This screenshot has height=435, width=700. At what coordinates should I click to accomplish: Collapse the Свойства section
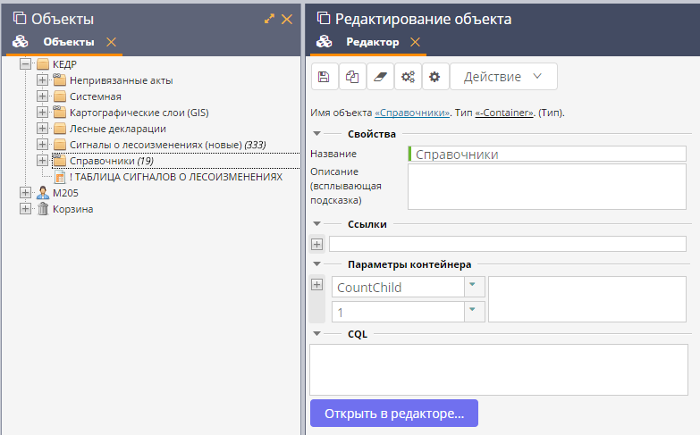coord(317,134)
